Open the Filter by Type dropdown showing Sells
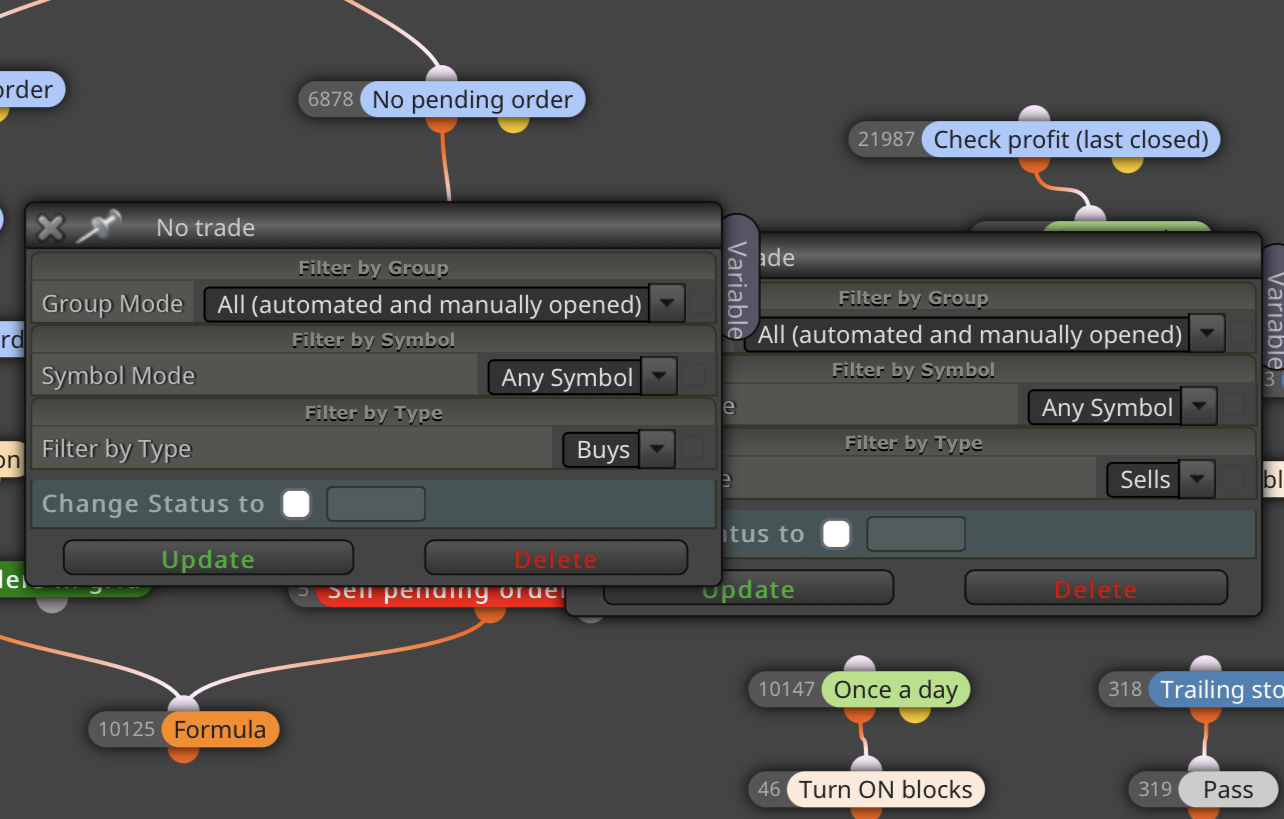Viewport: 1284px width, 819px height. pyautogui.click(x=1161, y=479)
